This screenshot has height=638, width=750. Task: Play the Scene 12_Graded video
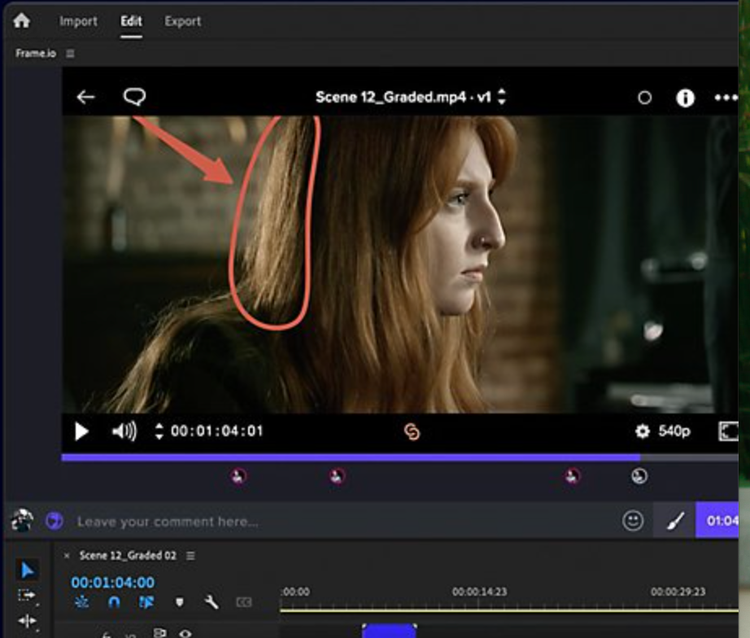tap(82, 431)
